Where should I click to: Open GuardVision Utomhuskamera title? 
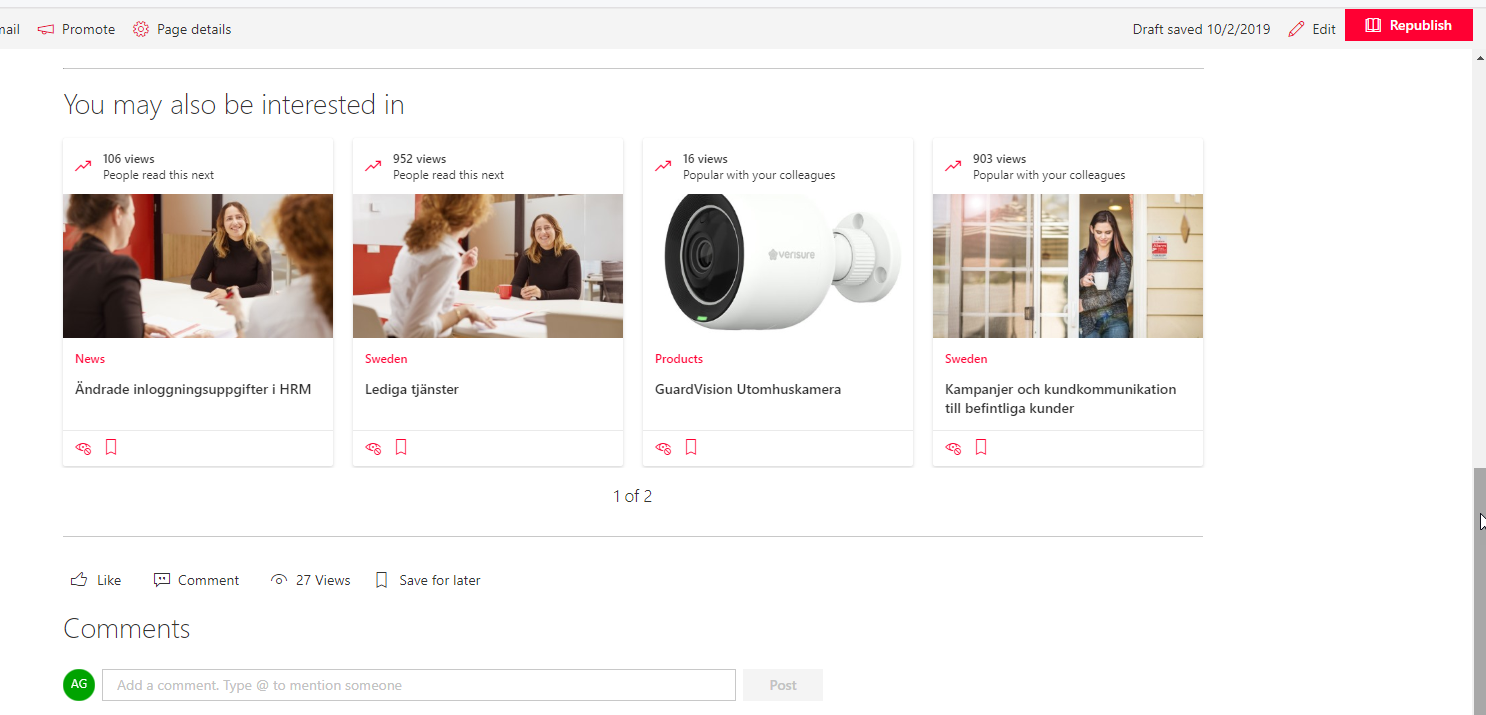click(x=748, y=389)
